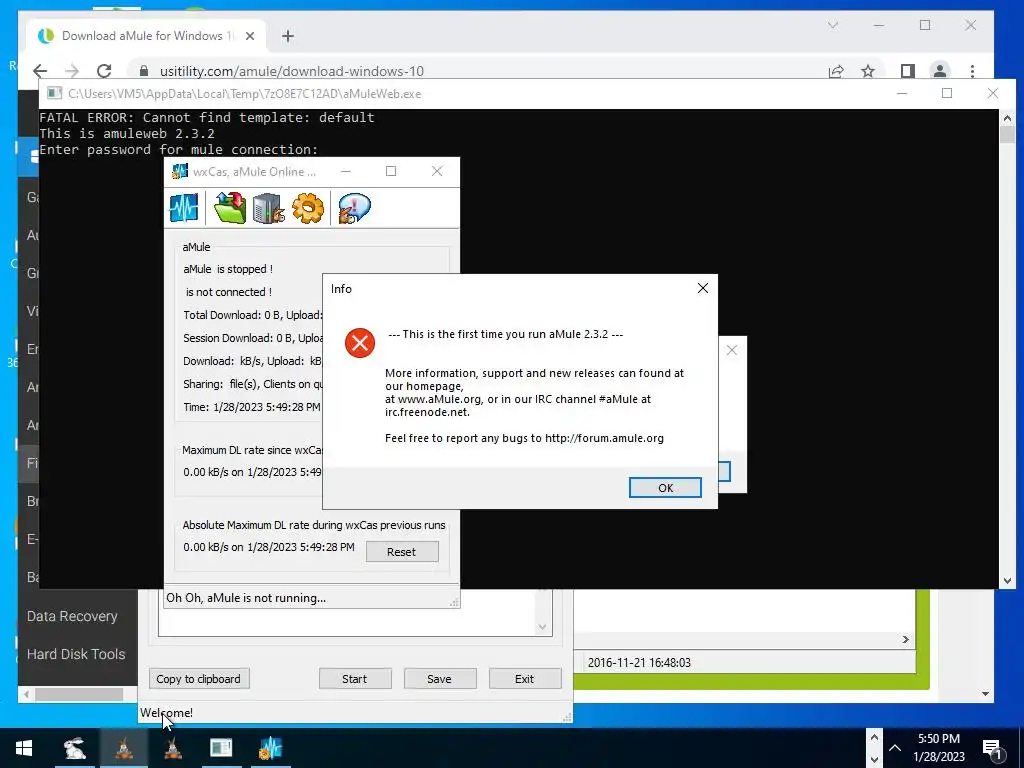Toggle the browser side panel icon
This screenshot has height=768, width=1024.
click(x=907, y=71)
